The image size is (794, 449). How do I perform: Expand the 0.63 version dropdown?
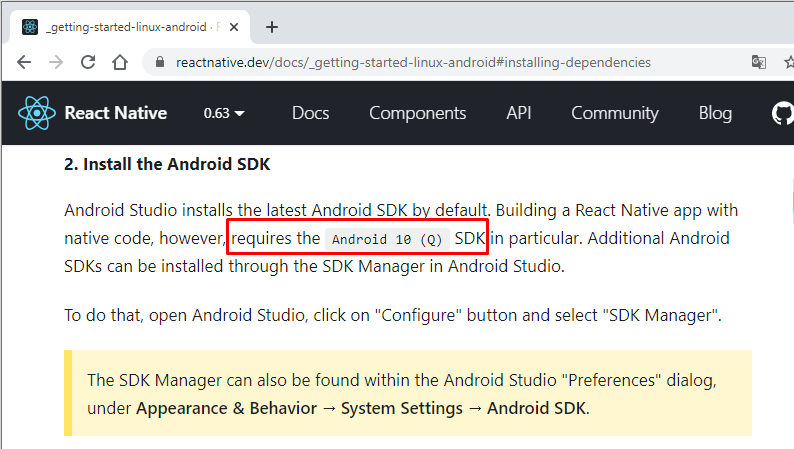224,113
